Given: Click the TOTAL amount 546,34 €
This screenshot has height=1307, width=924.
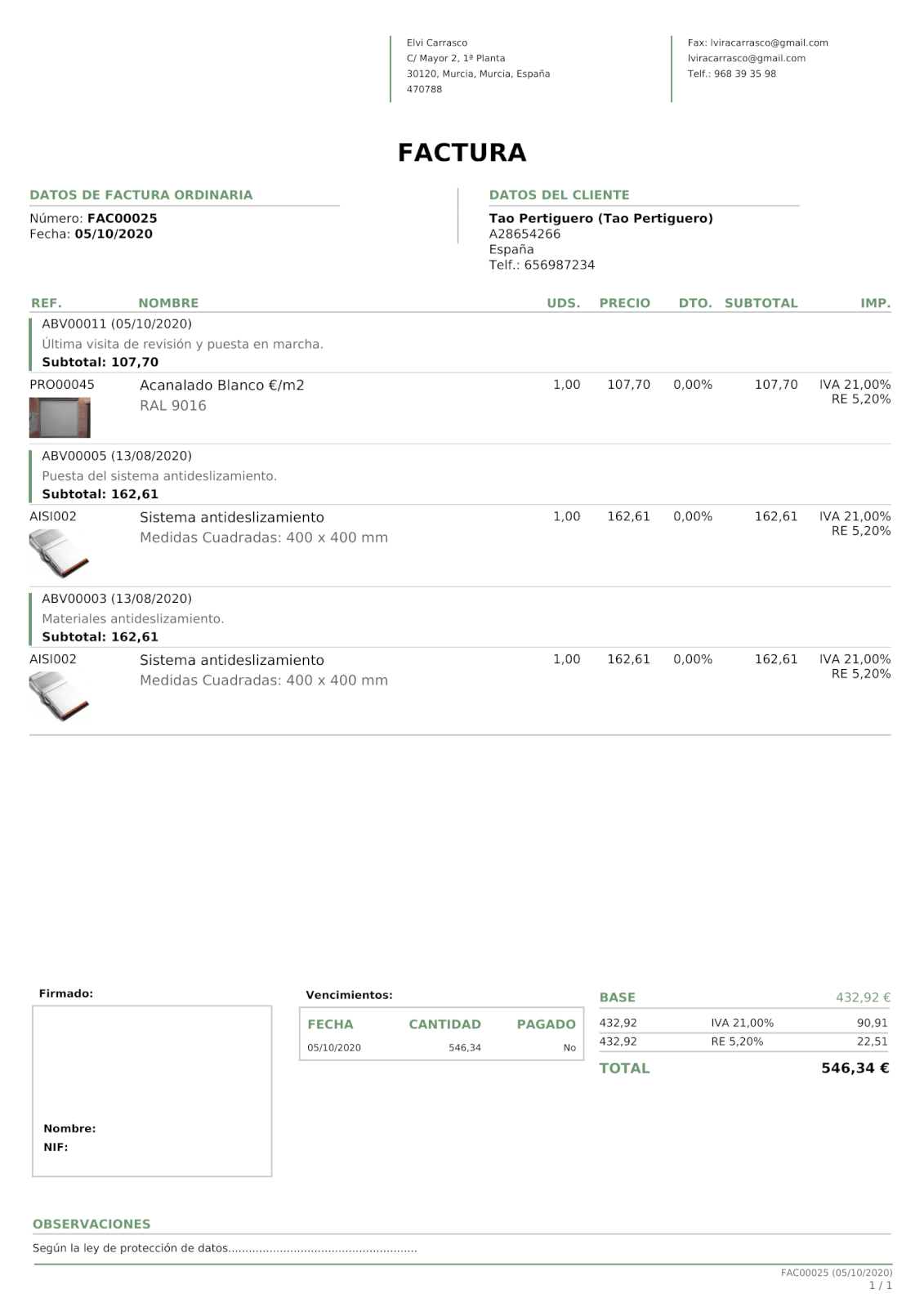Looking at the screenshot, I should (855, 1068).
